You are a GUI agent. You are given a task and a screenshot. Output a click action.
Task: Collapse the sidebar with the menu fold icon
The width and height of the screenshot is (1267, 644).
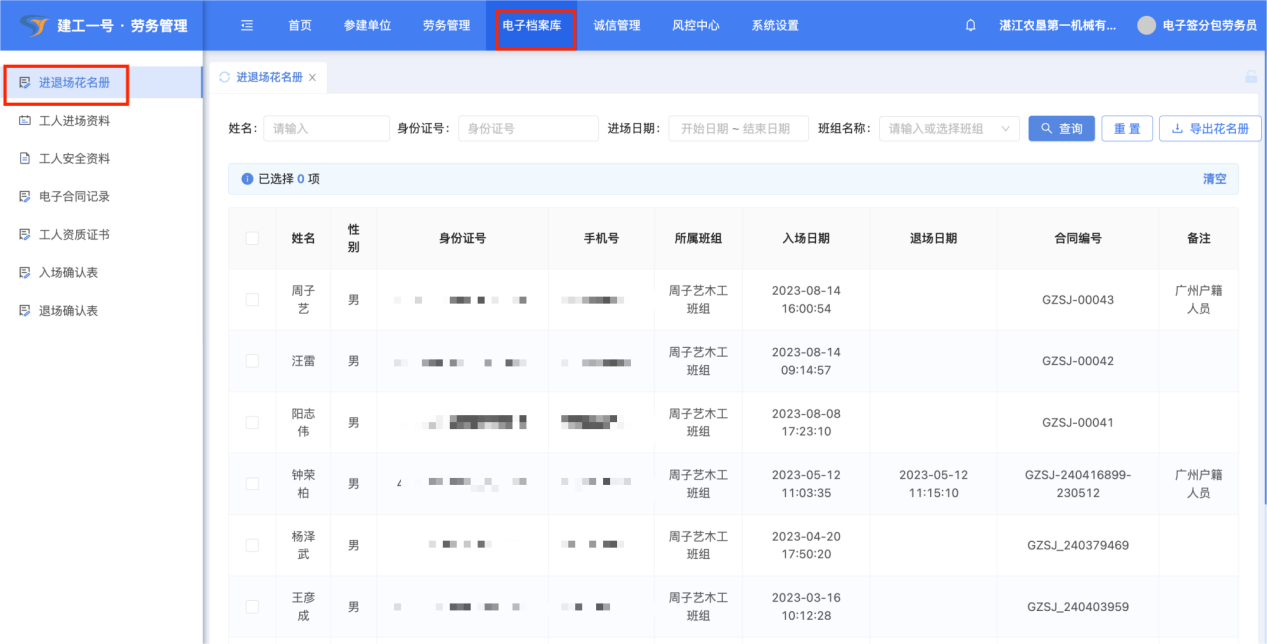tap(247, 26)
